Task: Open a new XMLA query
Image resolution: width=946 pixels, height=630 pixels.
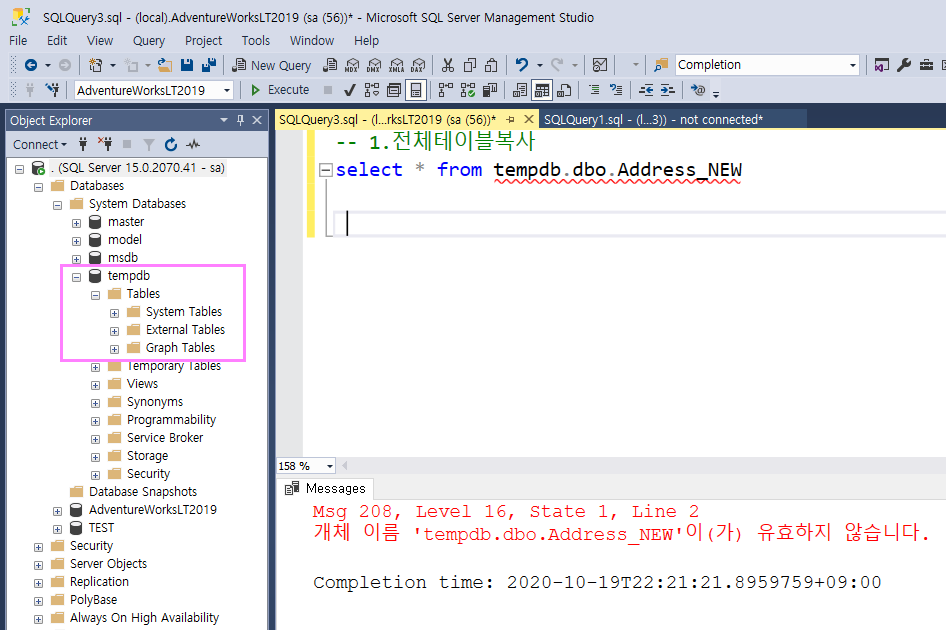Action: point(396,65)
